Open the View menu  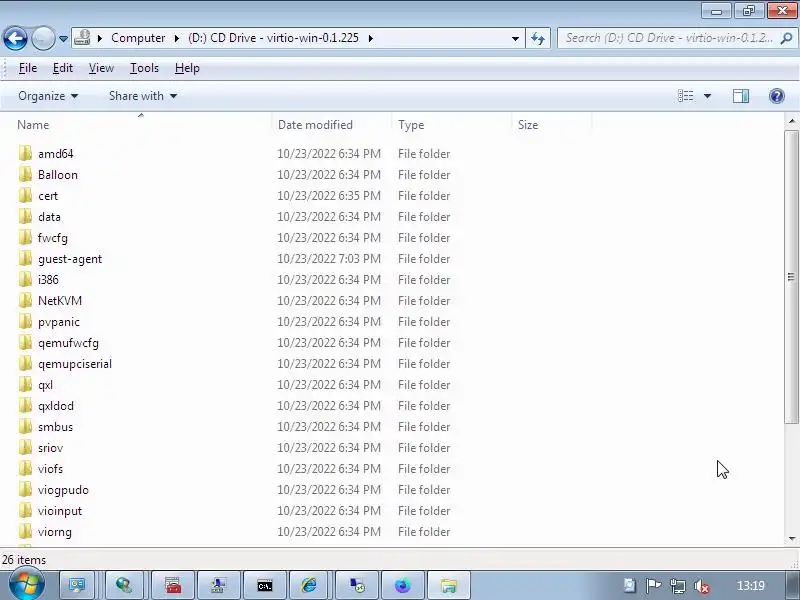coord(101,68)
